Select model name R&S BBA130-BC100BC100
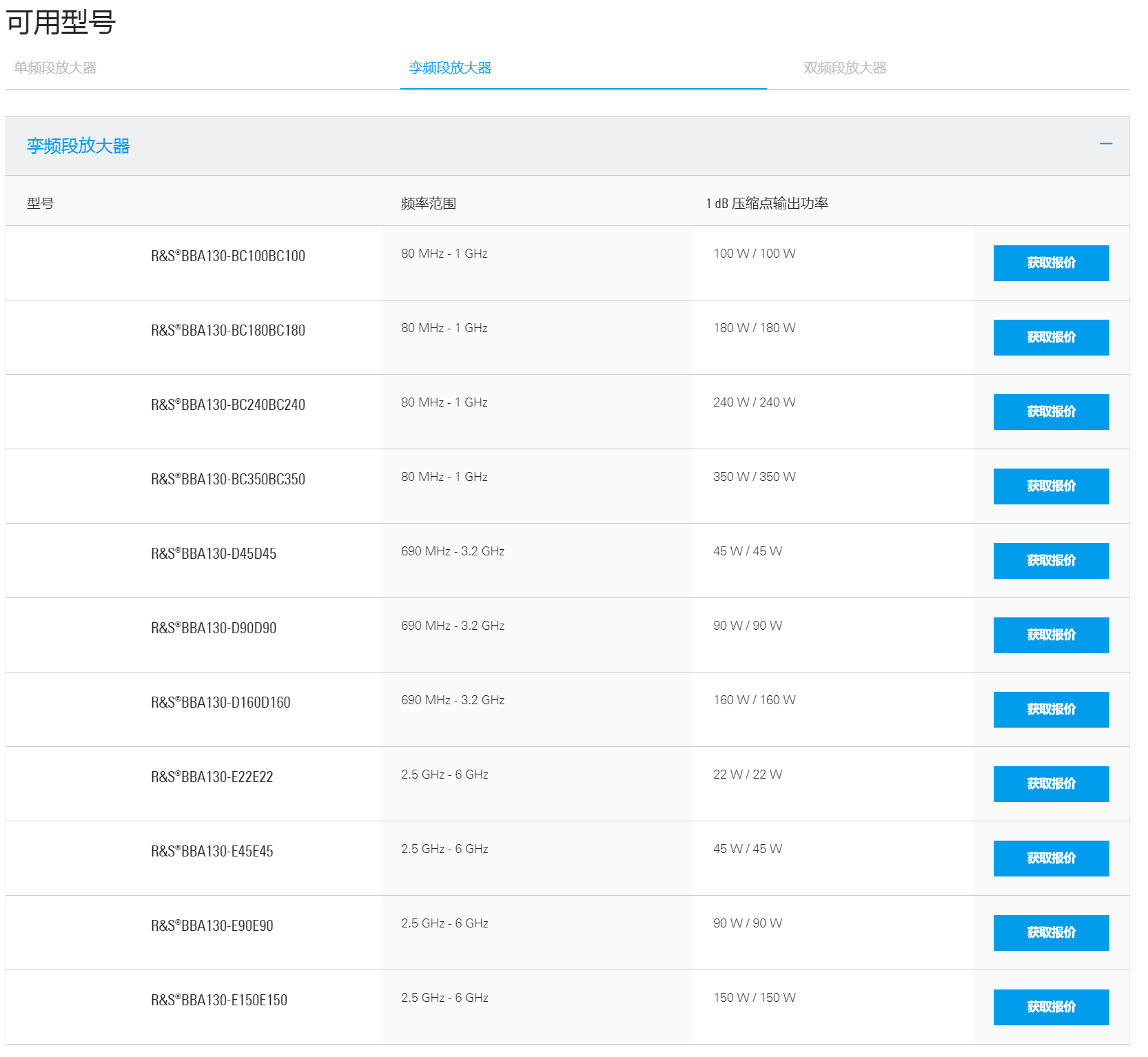Image resolution: width=1148 pixels, height=1057 pixels. pos(228,256)
